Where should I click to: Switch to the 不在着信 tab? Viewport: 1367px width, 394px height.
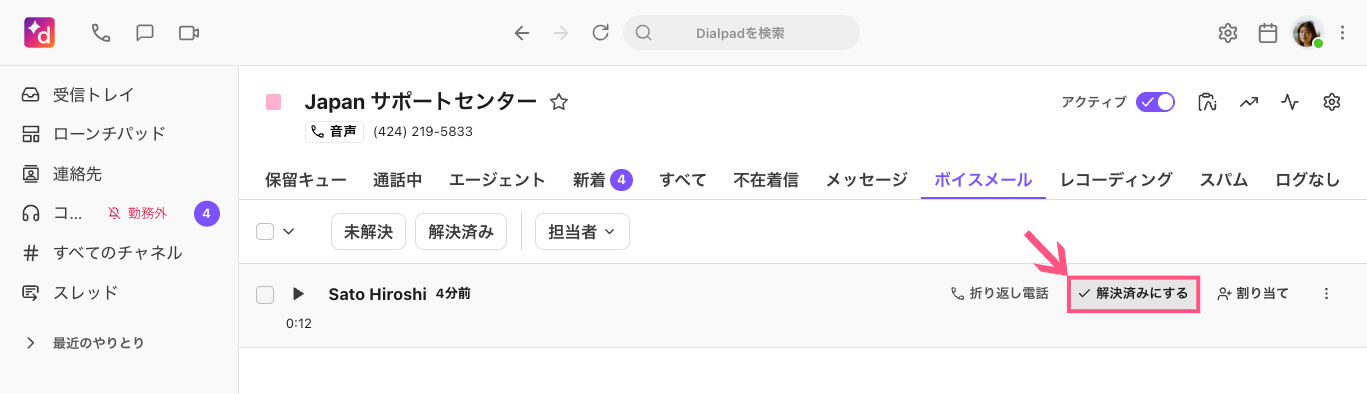766,180
